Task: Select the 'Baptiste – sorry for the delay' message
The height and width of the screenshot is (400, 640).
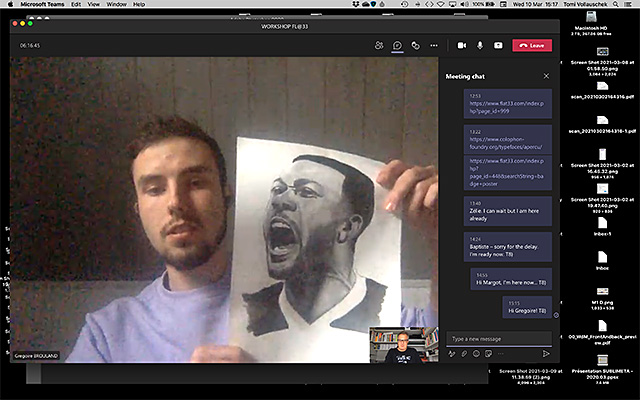Action: point(508,247)
